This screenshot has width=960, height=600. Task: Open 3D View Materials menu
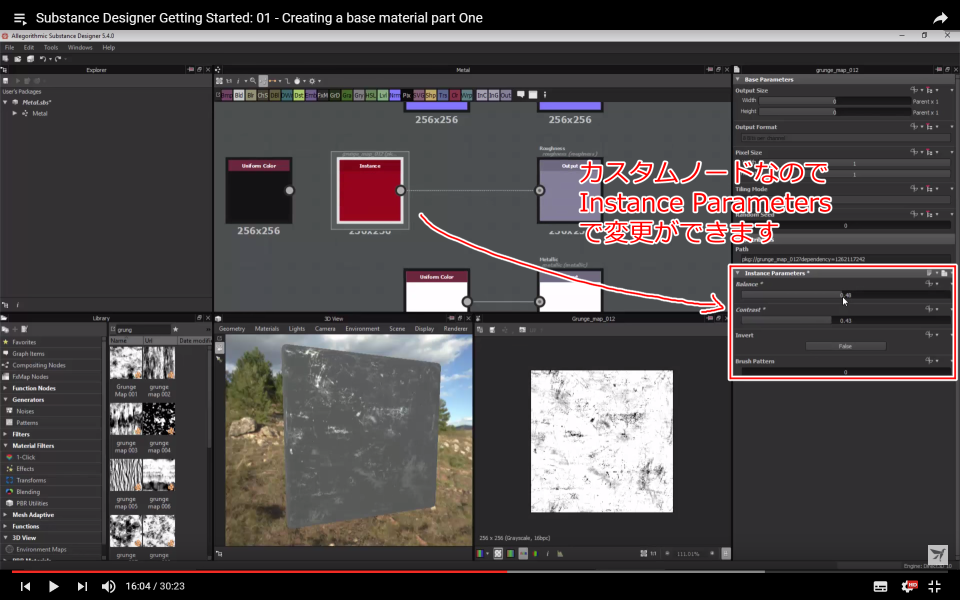click(x=267, y=329)
